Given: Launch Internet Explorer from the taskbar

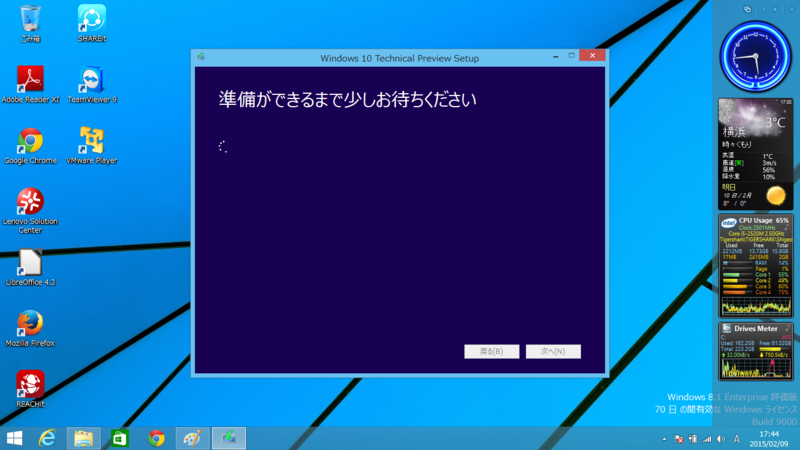Looking at the screenshot, I should pyautogui.click(x=47, y=438).
